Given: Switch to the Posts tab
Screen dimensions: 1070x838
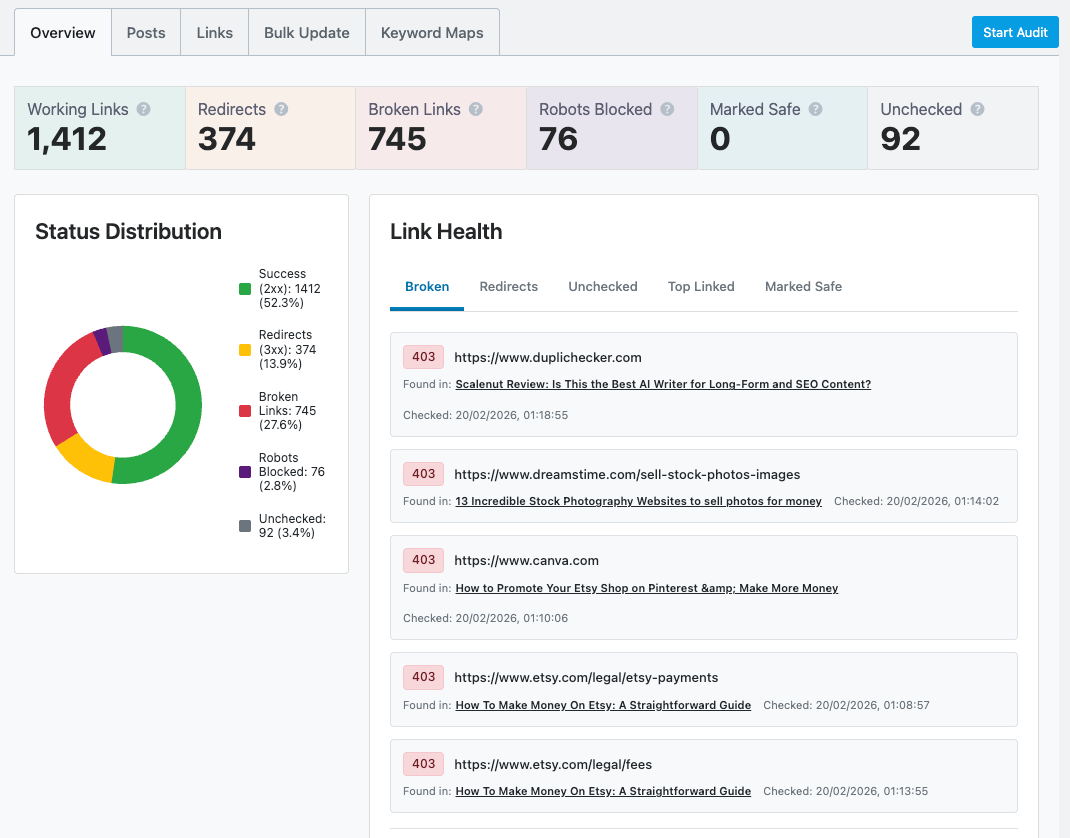Looking at the screenshot, I should point(146,32).
